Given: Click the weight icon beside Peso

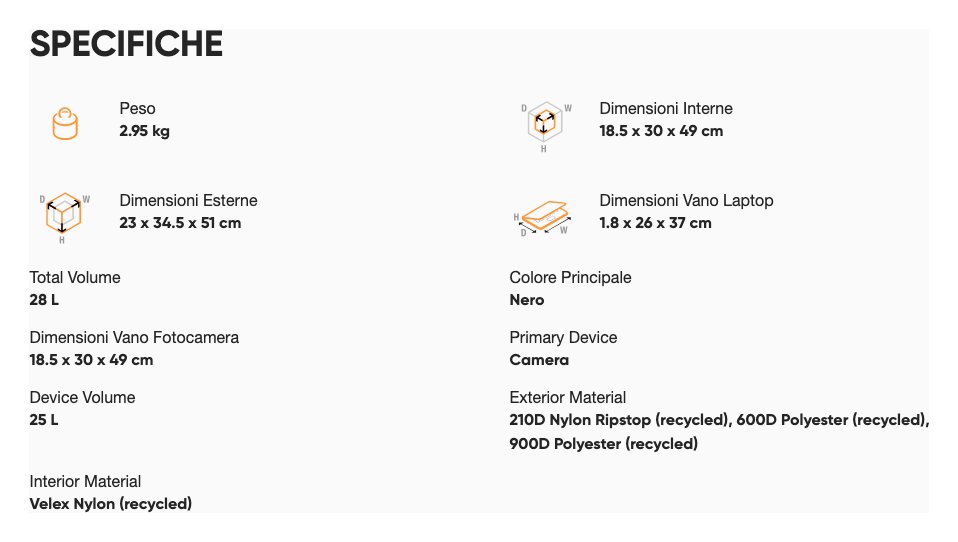Looking at the screenshot, I should (65, 123).
